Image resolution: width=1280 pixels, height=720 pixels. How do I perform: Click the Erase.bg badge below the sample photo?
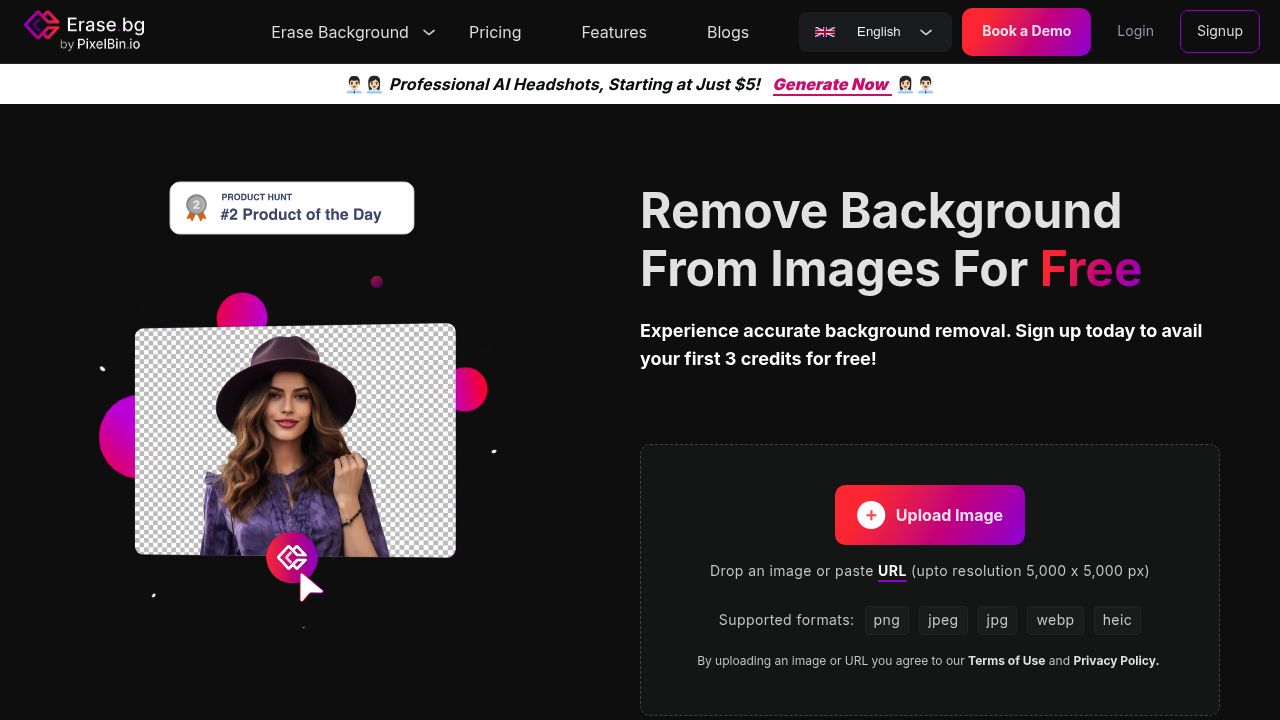(x=292, y=557)
